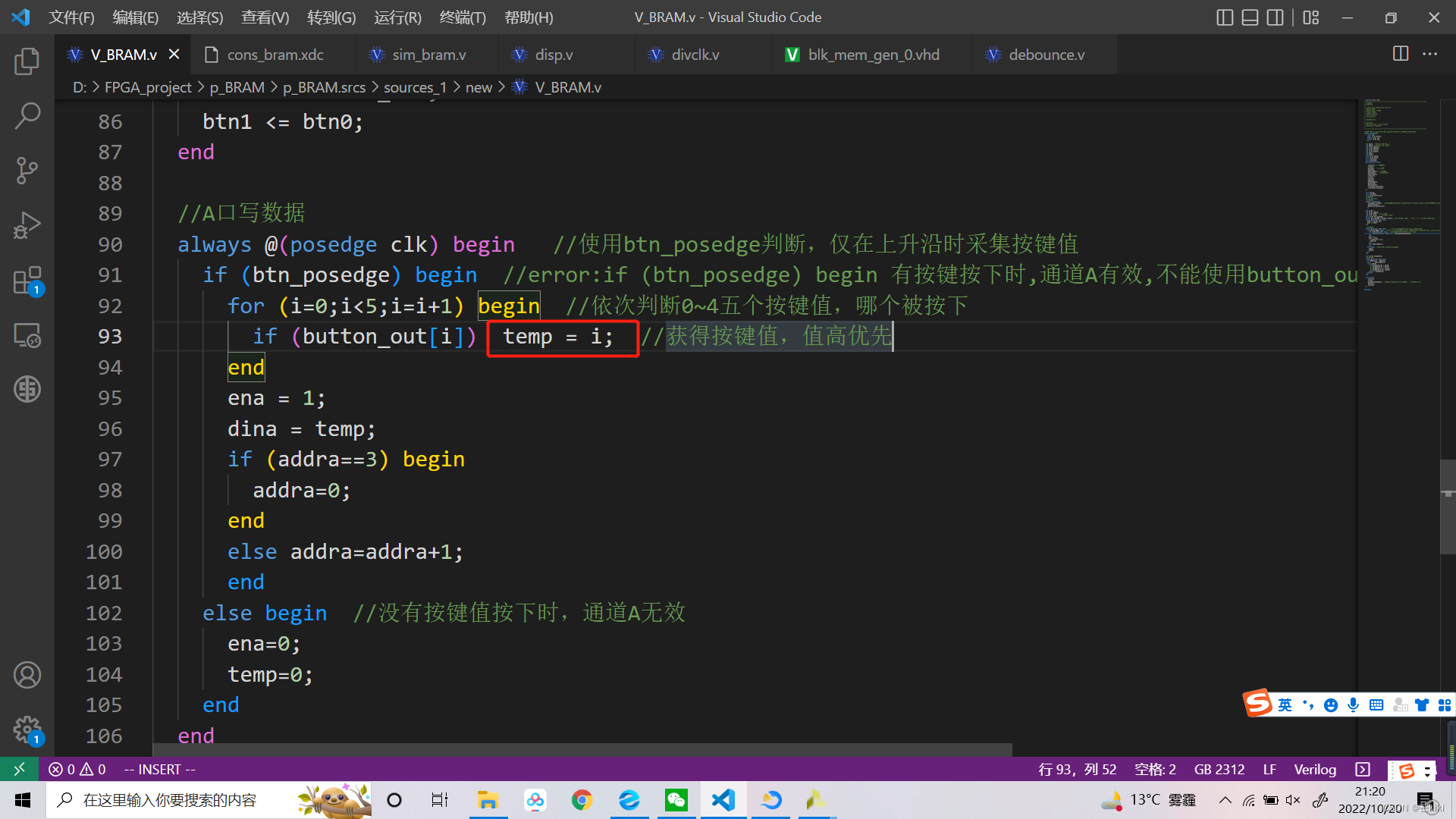The height and width of the screenshot is (819, 1456).
Task: Click the errors and warnings count
Action: click(x=77, y=769)
